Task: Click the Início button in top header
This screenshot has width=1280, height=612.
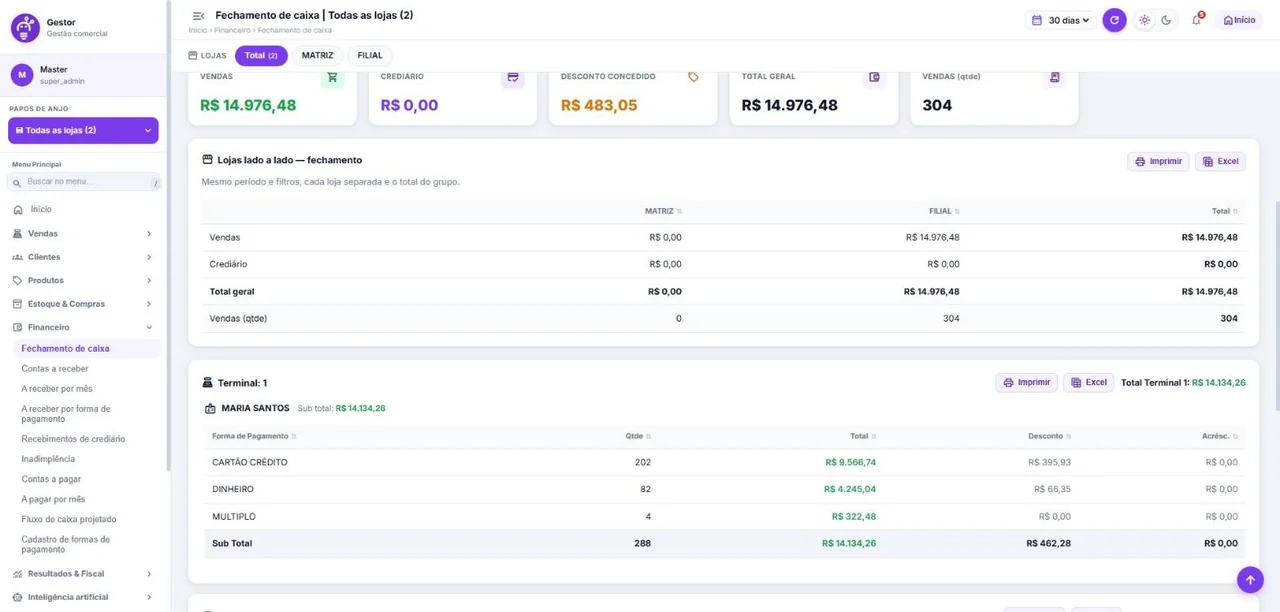Action: [1239, 20]
